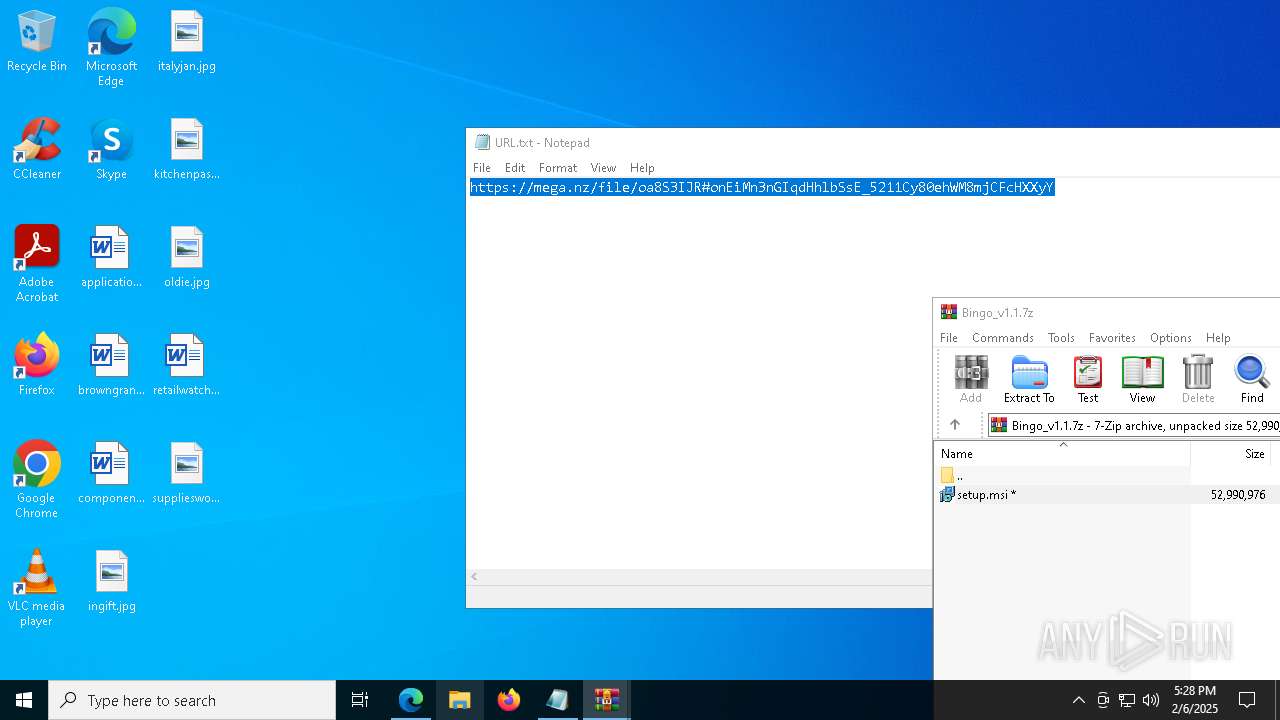Open the notification center
Viewport: 1280px width, 720px height.
[x=1247, y=700]
